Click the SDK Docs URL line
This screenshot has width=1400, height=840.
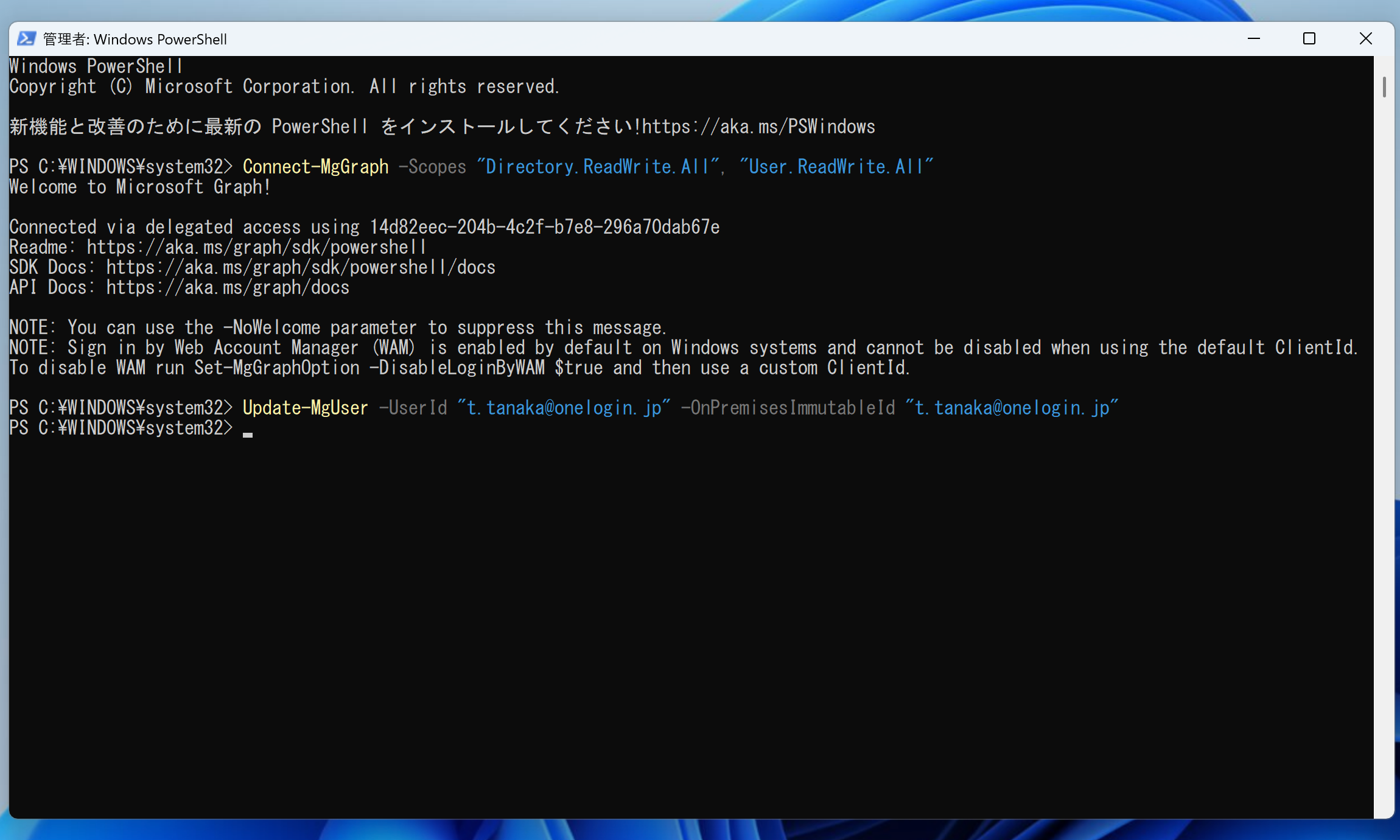click(253, 267)
